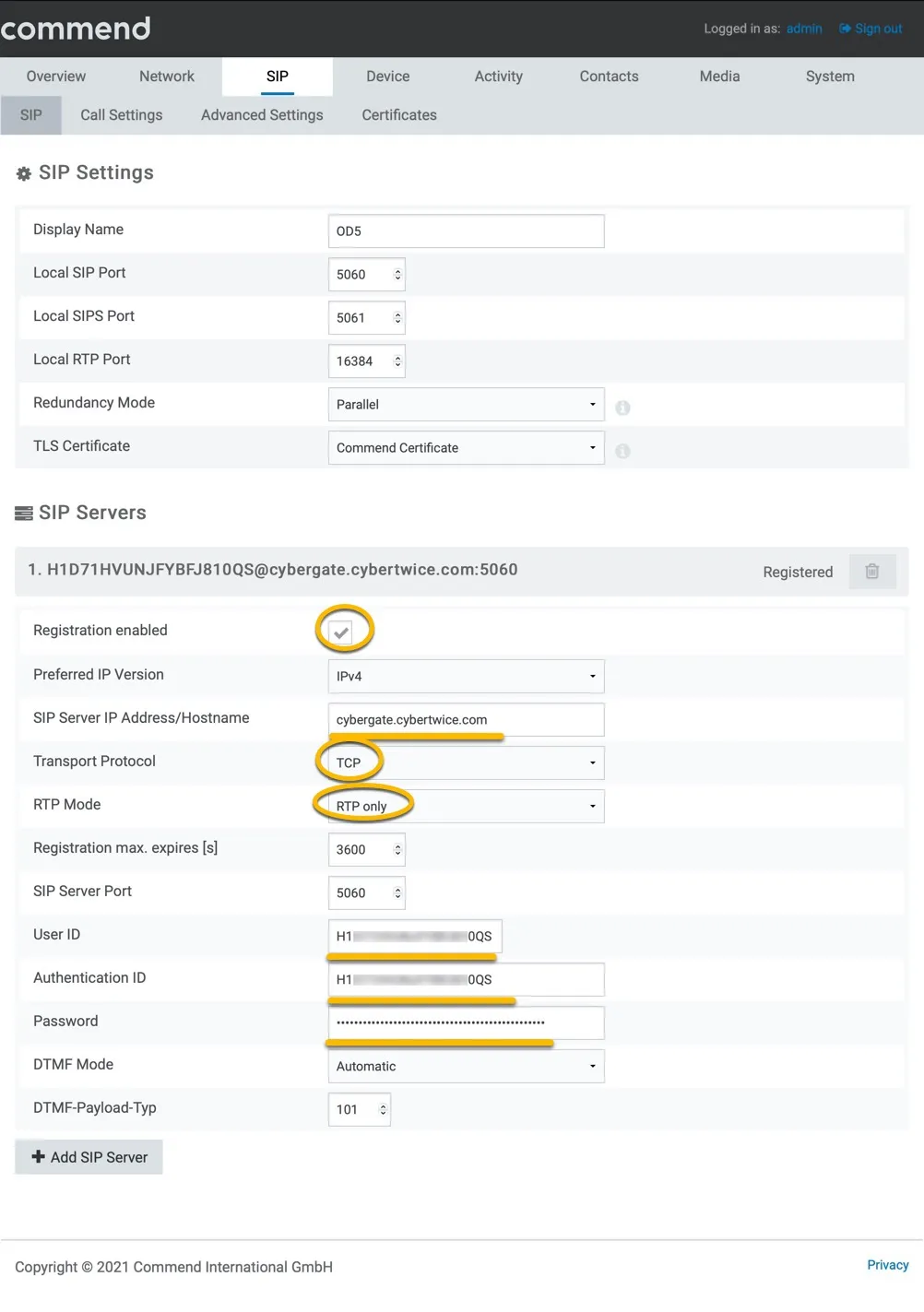The width and height of the screenshot is (924, 1312).
Task: Open the Privacy link
Action: 888,1265
